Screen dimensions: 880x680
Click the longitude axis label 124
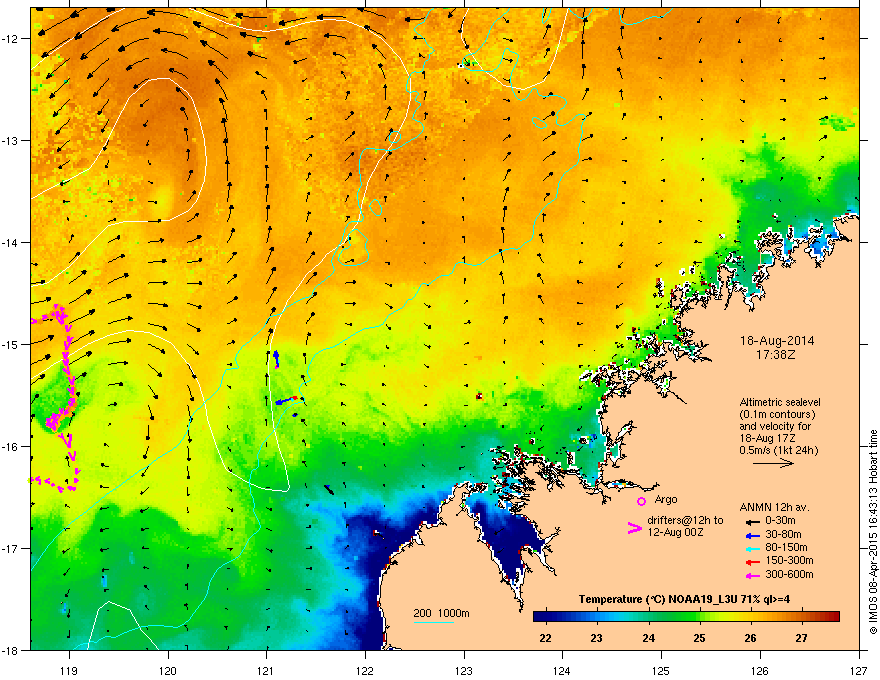pos(562,670)
